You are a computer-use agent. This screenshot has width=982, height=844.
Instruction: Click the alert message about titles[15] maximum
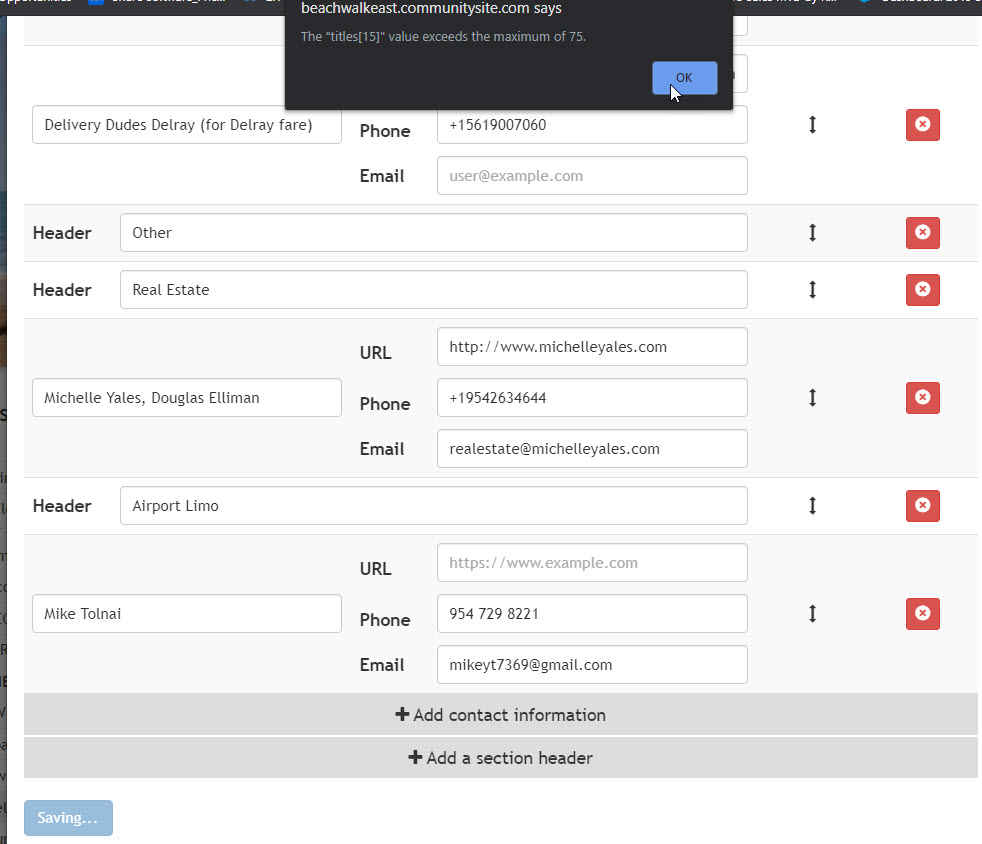(x=443, y=36)
